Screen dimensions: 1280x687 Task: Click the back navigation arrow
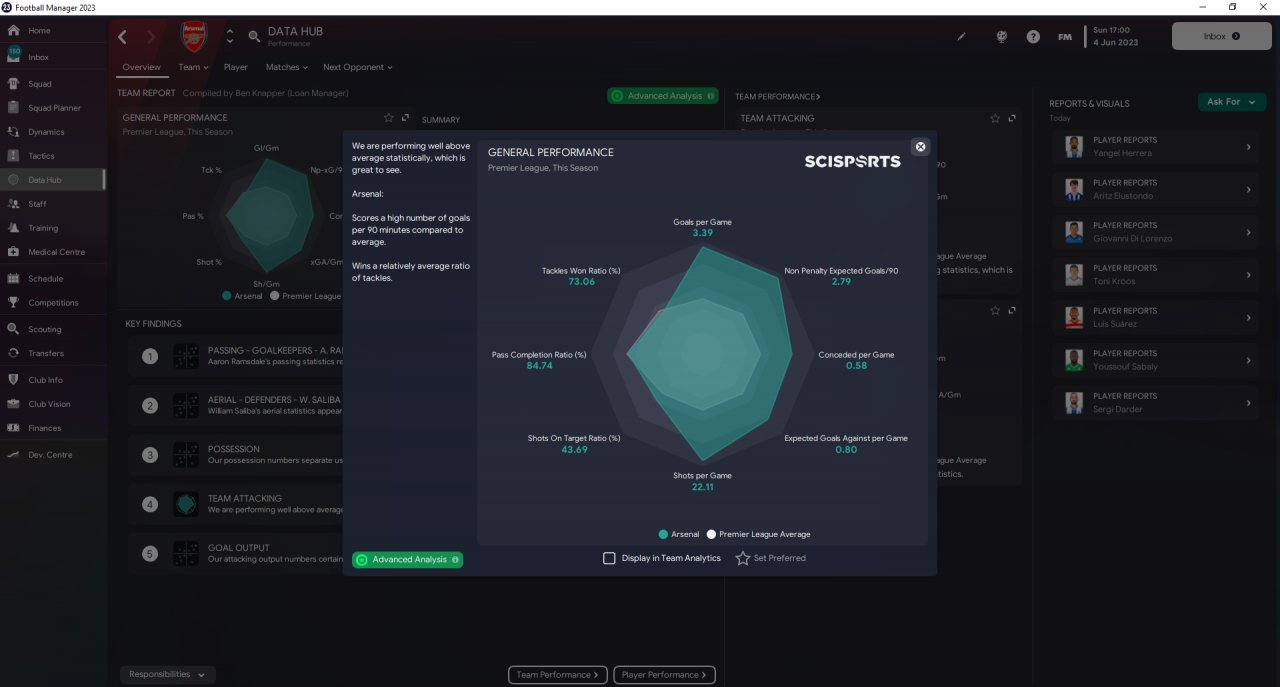[x=122, y=37]
